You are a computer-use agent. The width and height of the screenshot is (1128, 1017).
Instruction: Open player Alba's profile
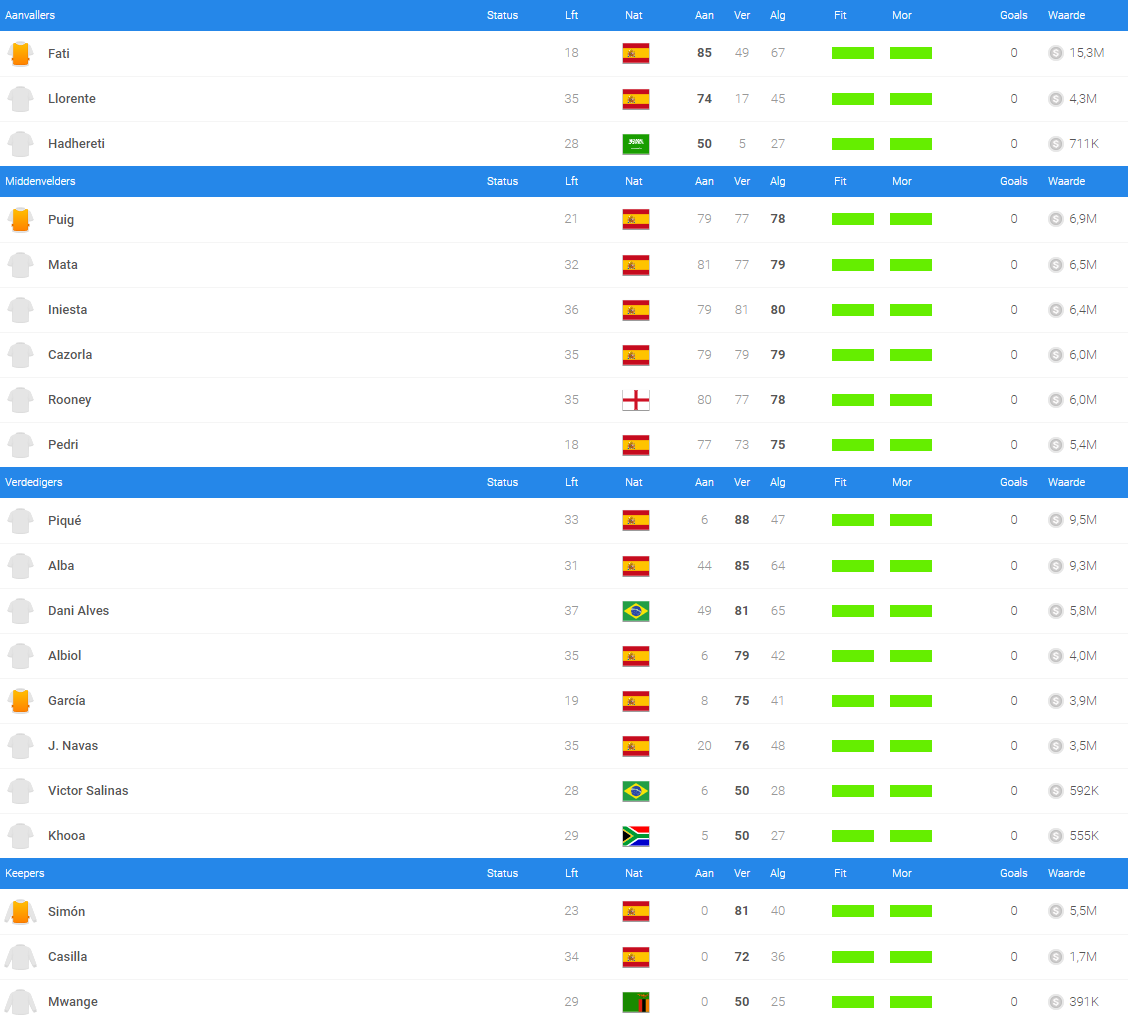pyautogui.click(x=61, y=565)
